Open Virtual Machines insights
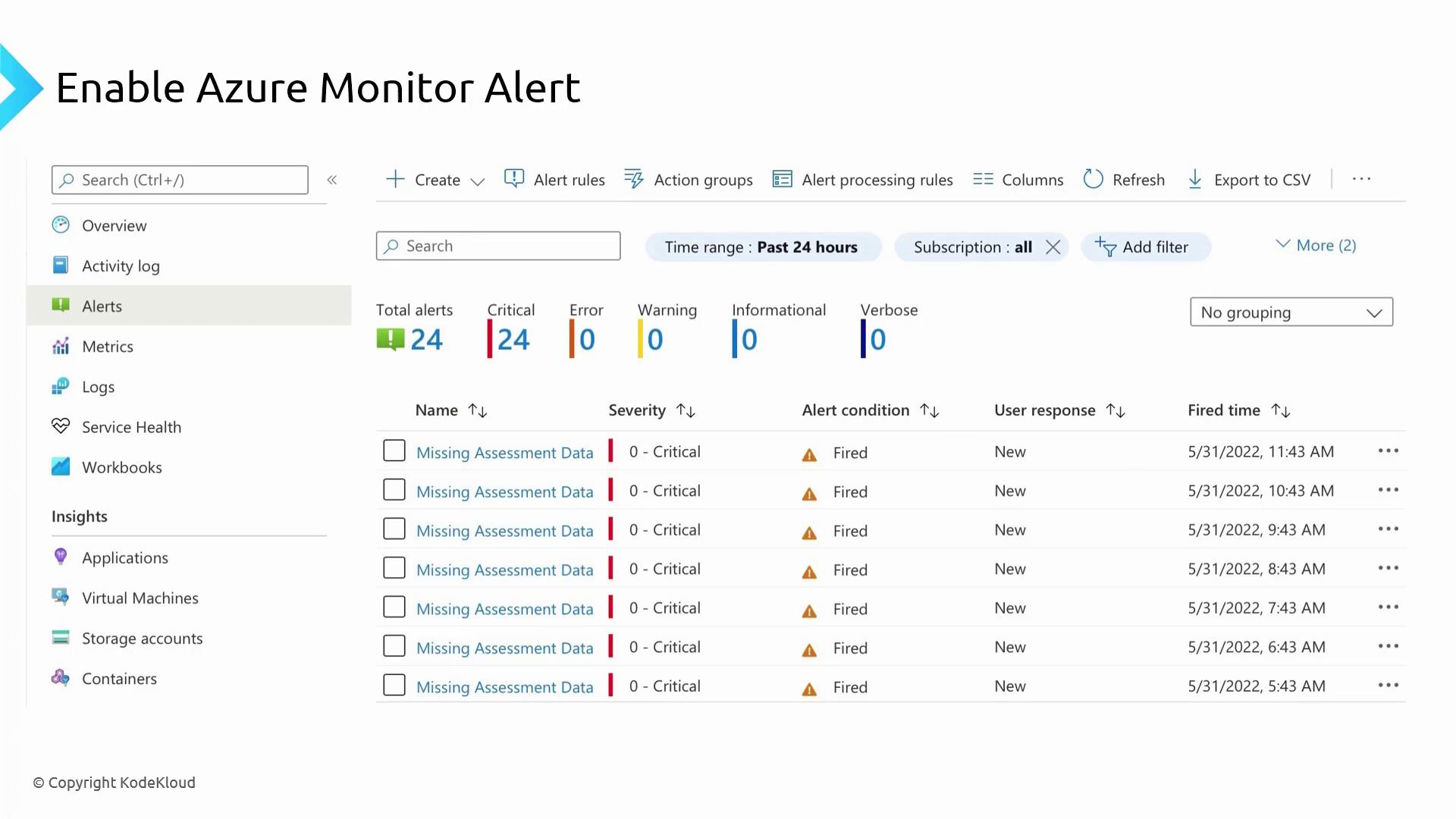Image resolution: width=1456 pixels, height=819 pixels. point(140,598)
